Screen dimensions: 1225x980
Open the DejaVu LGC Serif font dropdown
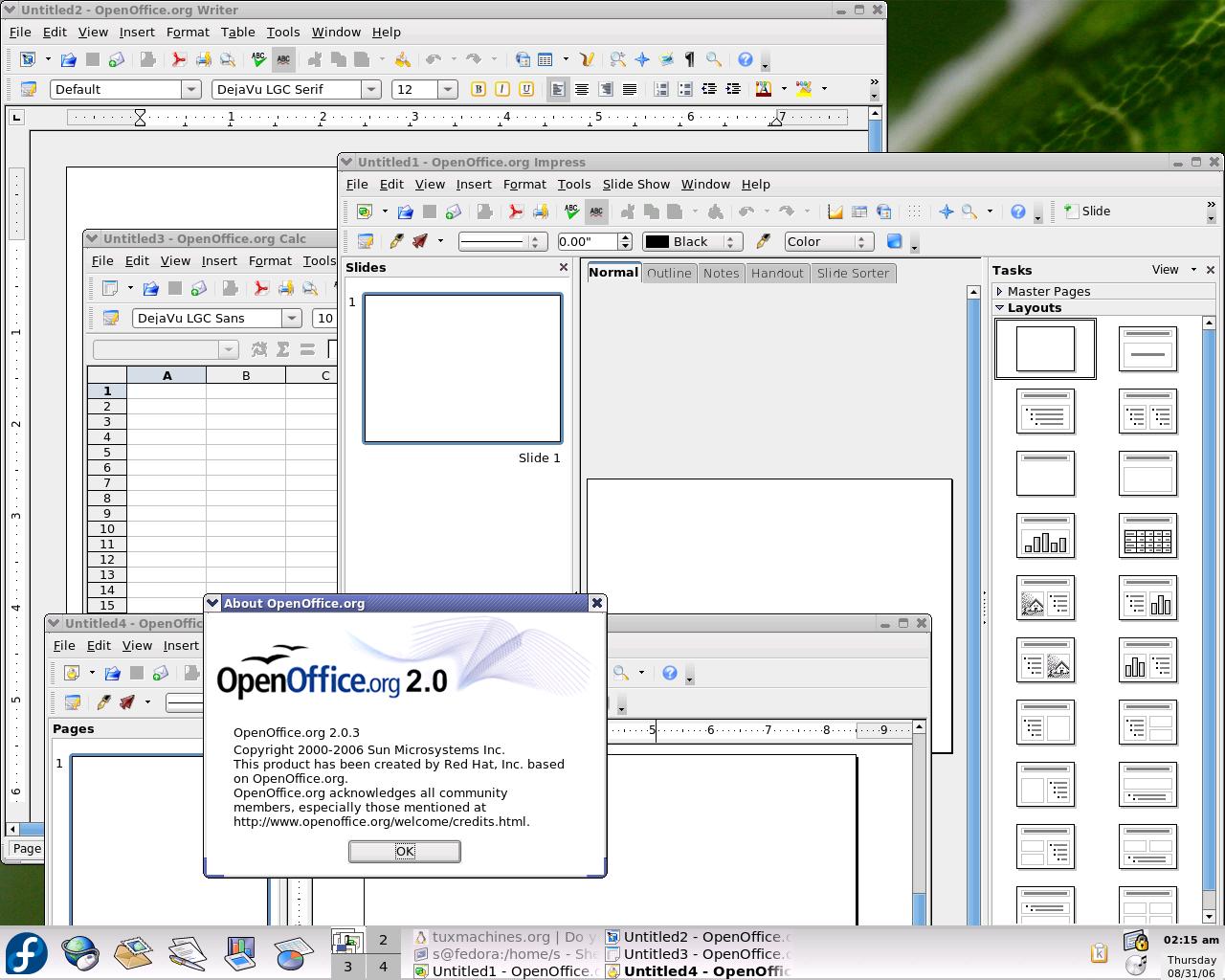(x=371, y=89)
